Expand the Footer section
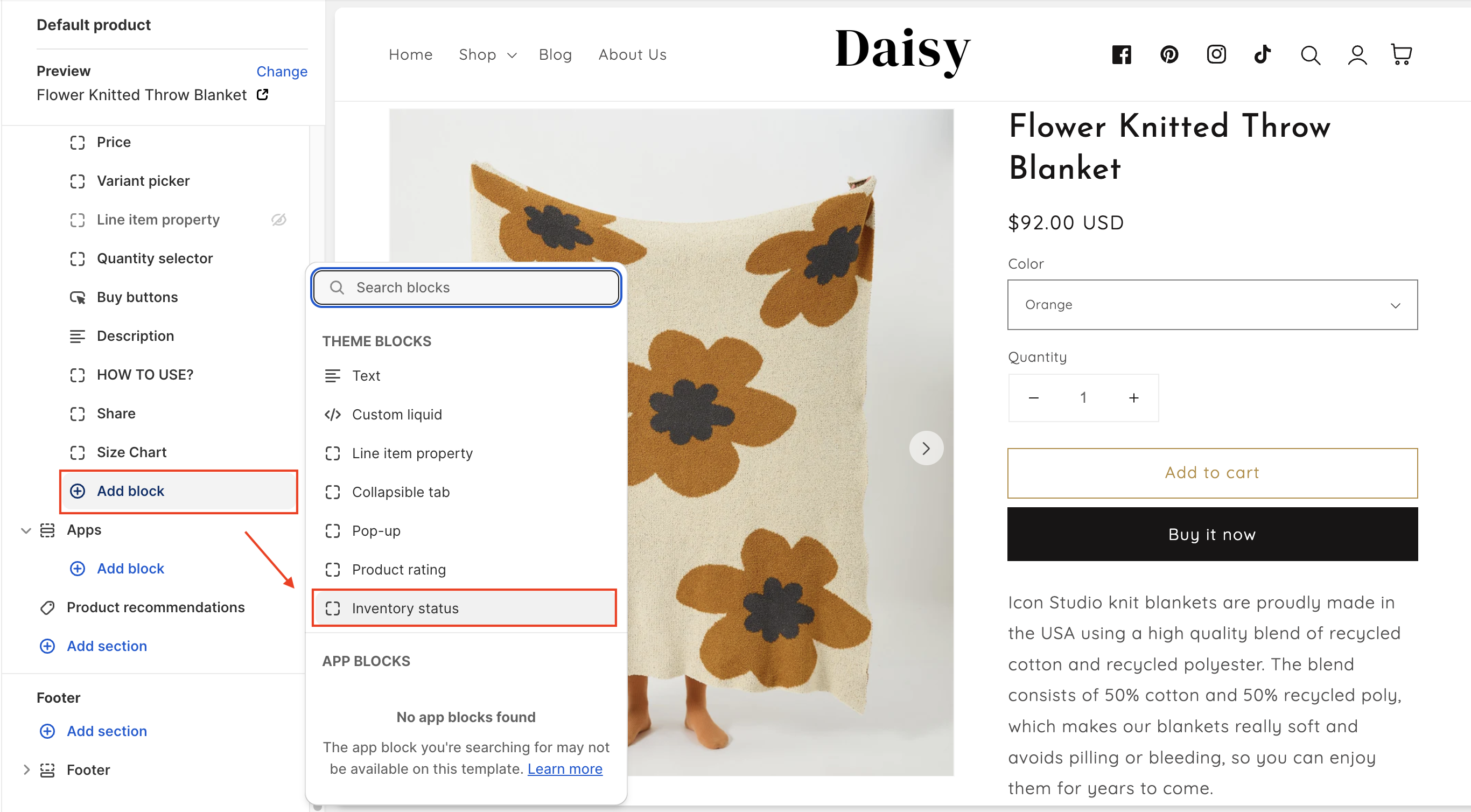Screen dimensions: 1471x812 coord(26,770)
